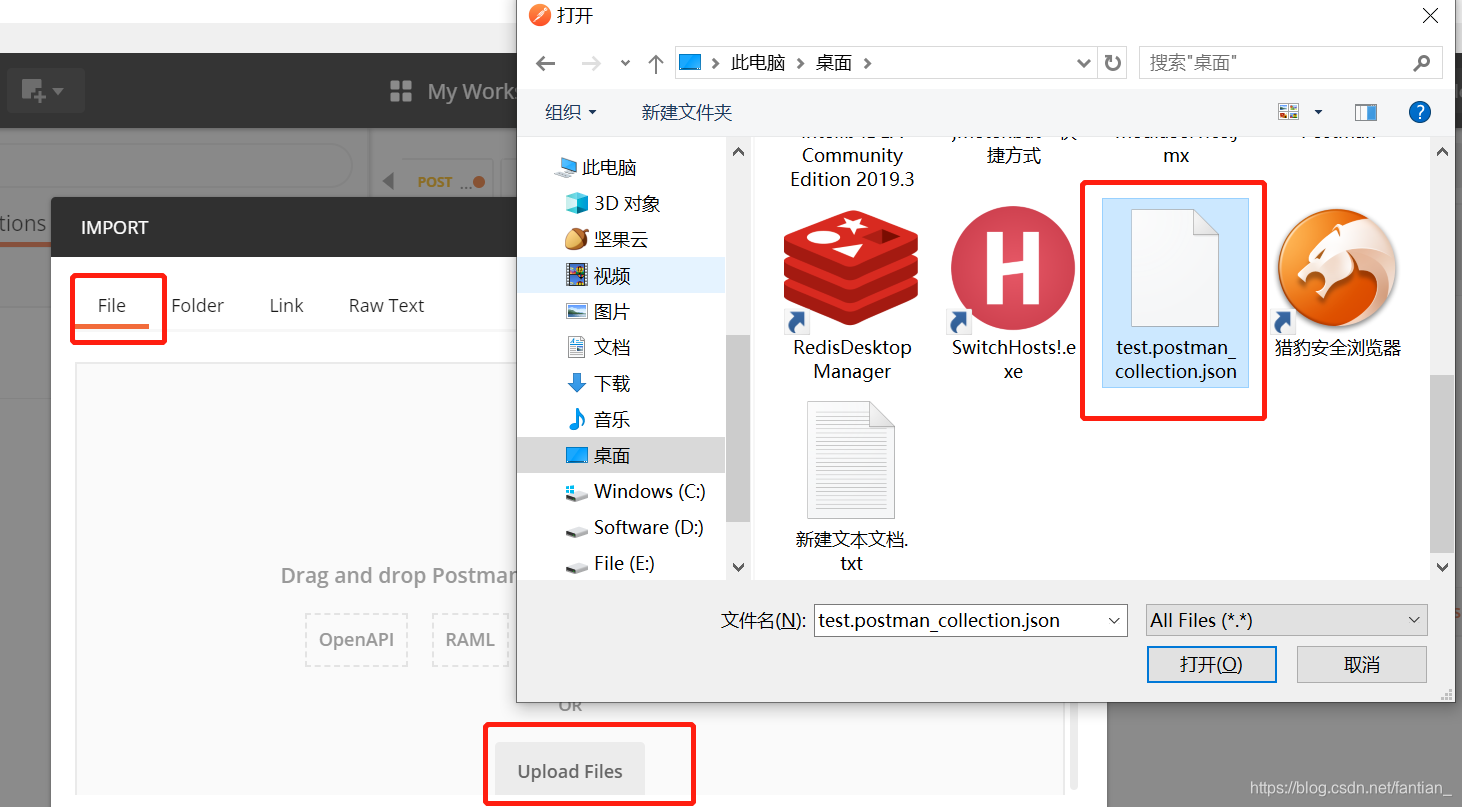
Task: Click RAML format label in Postman
Action: 470,640
